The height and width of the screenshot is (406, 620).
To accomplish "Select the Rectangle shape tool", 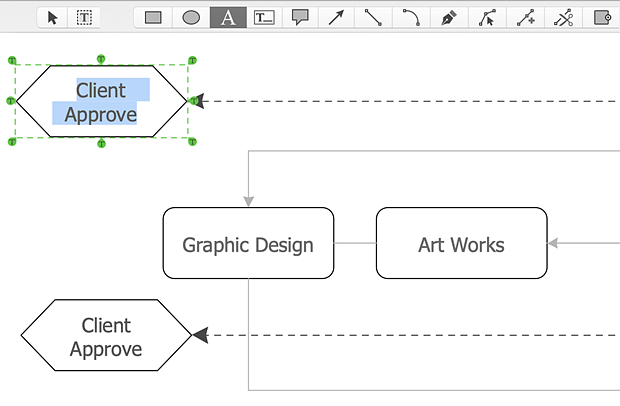I will pos(152,17).
